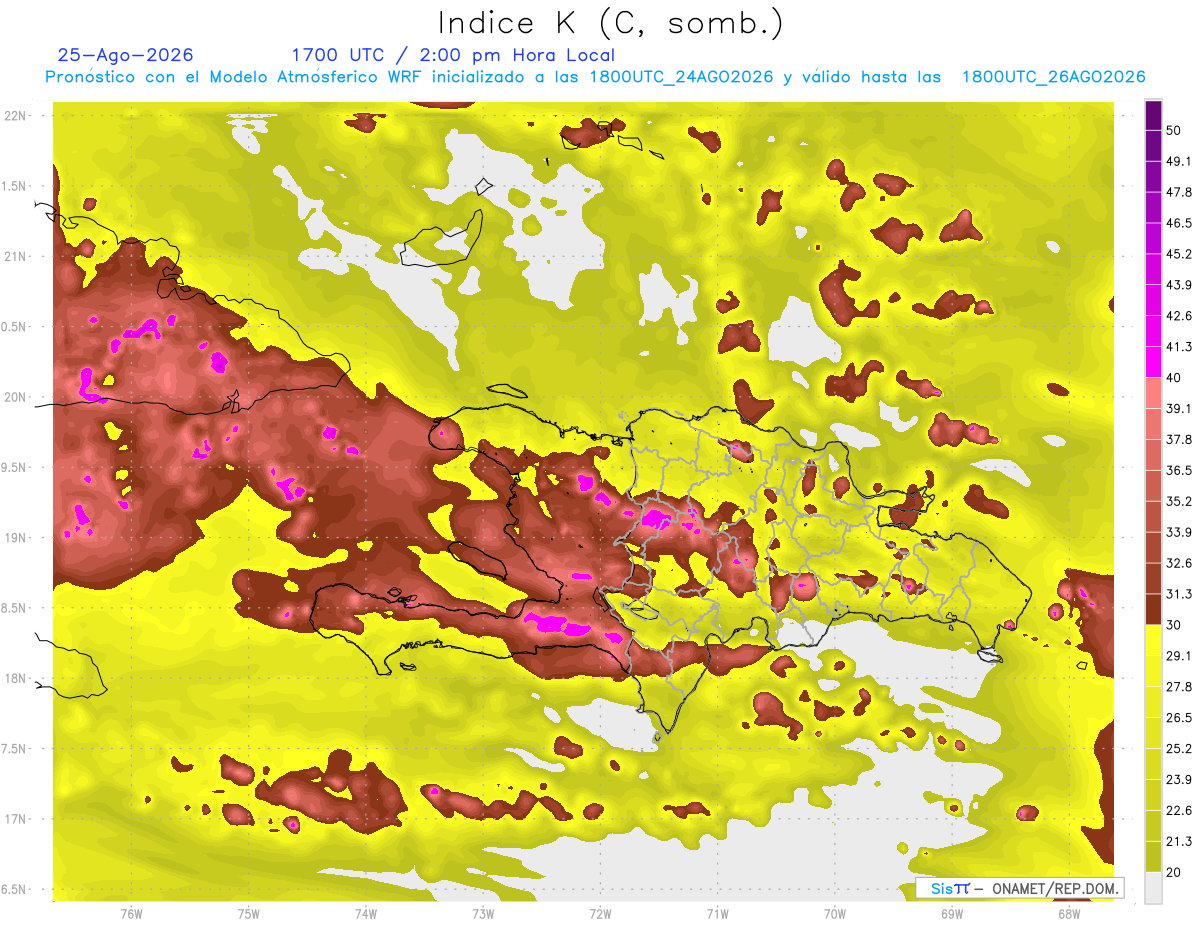1200x927 pixels.
Task: Select colorbar value "36.5"
Action: [x=1180, y=470]
